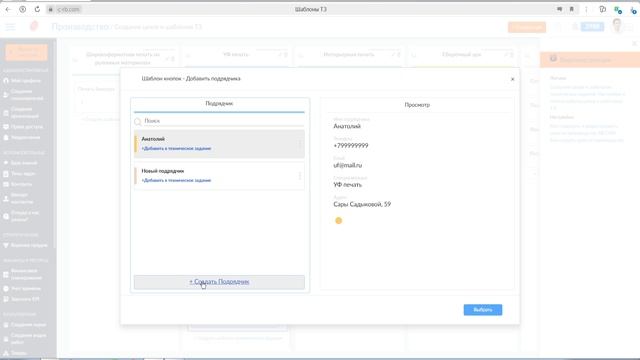Click the bookmark icon in the address bar
640x360 pixels.
(572, 9)
